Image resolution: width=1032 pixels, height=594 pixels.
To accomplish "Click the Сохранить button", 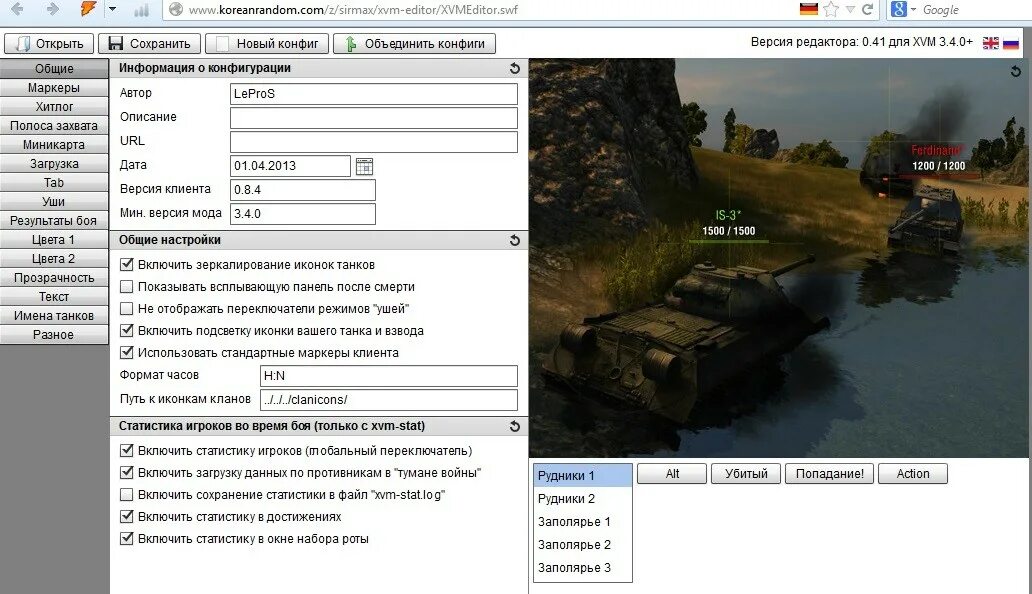I will click(x=149, y=44).
